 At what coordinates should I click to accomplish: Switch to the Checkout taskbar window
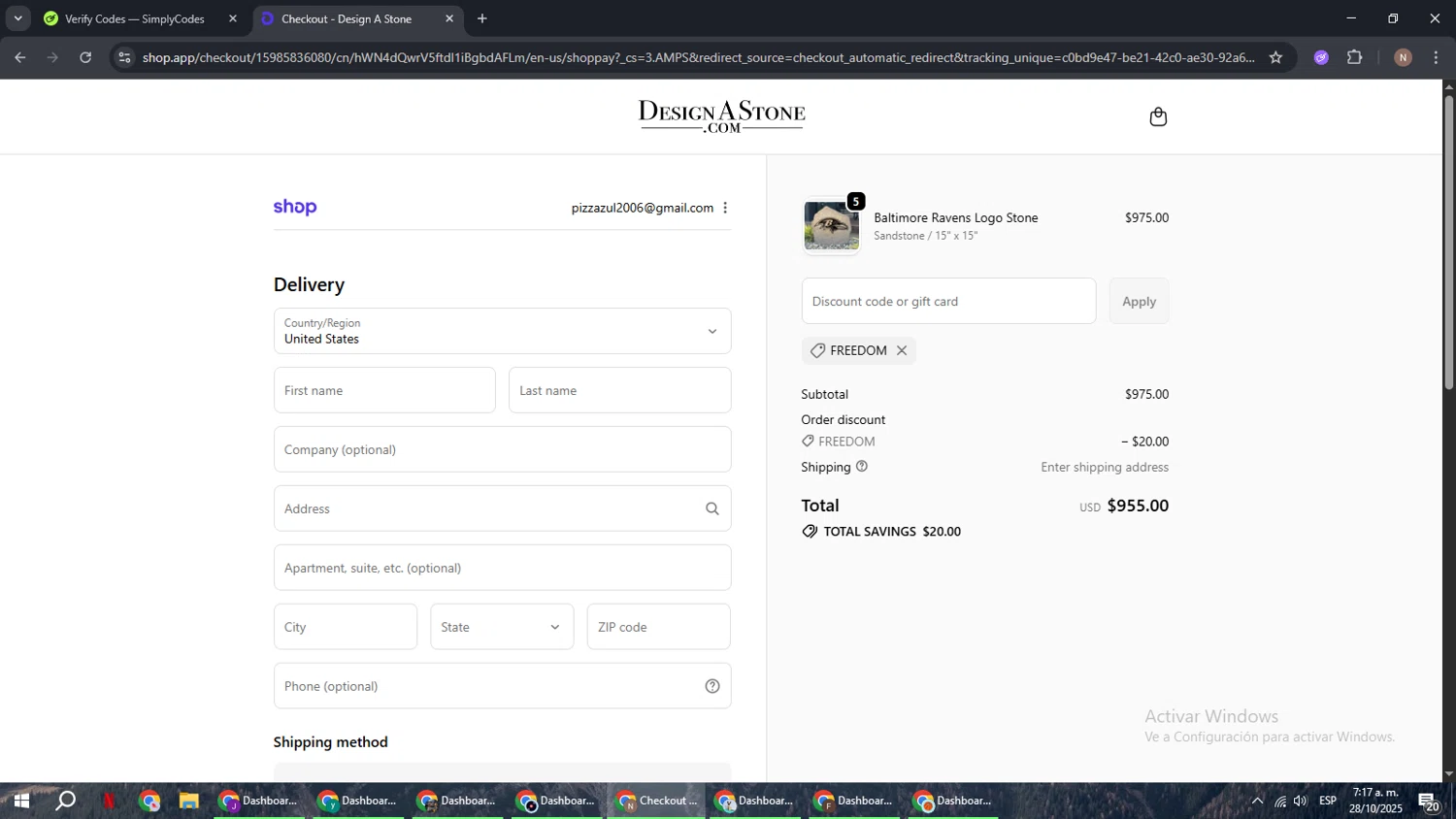pos(658,801)
